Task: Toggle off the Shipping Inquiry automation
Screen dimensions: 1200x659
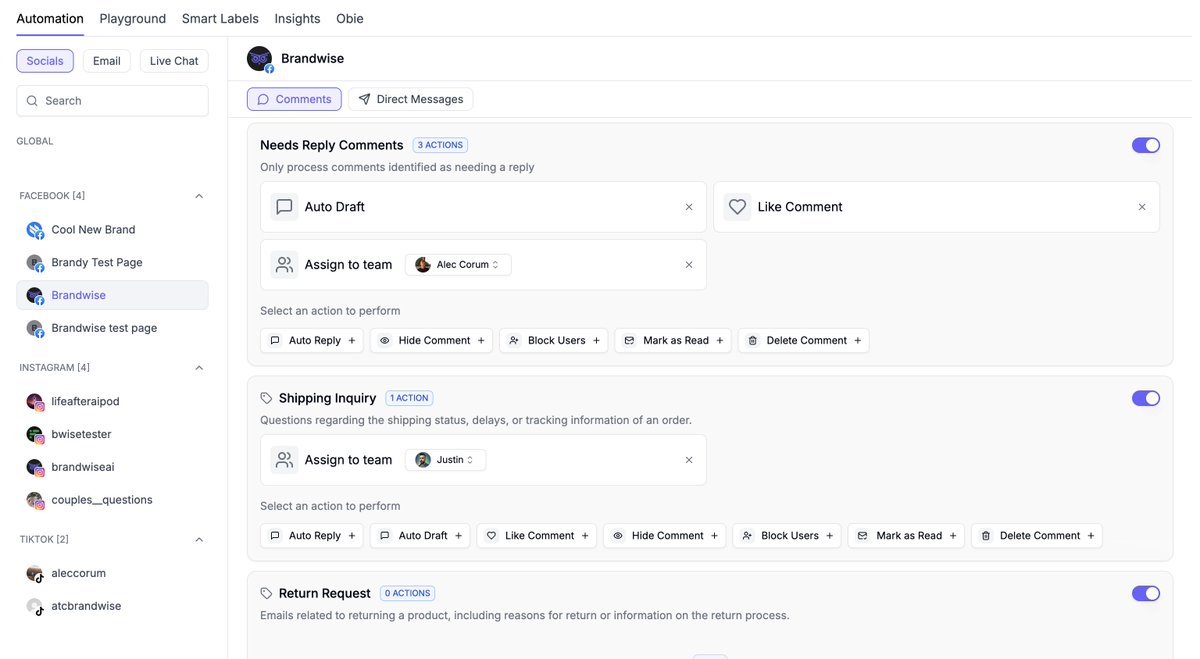Action: [1145, 397]
